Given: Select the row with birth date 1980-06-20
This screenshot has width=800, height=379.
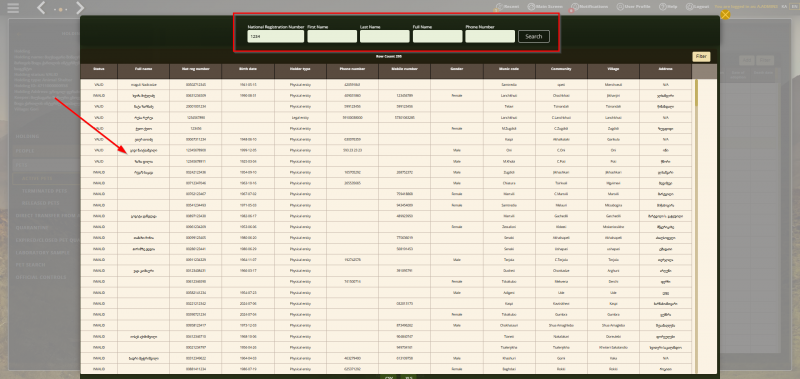Looking at the screenshot, I should (386, 238).
